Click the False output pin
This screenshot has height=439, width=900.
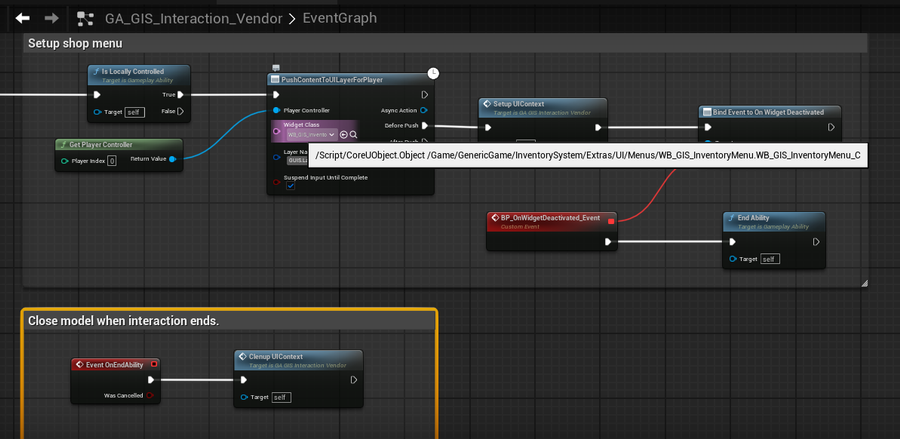click(x=180, y=111)
